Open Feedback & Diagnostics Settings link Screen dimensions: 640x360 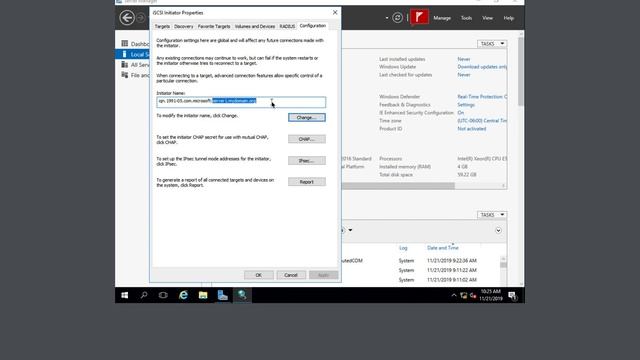coord(466,105)
